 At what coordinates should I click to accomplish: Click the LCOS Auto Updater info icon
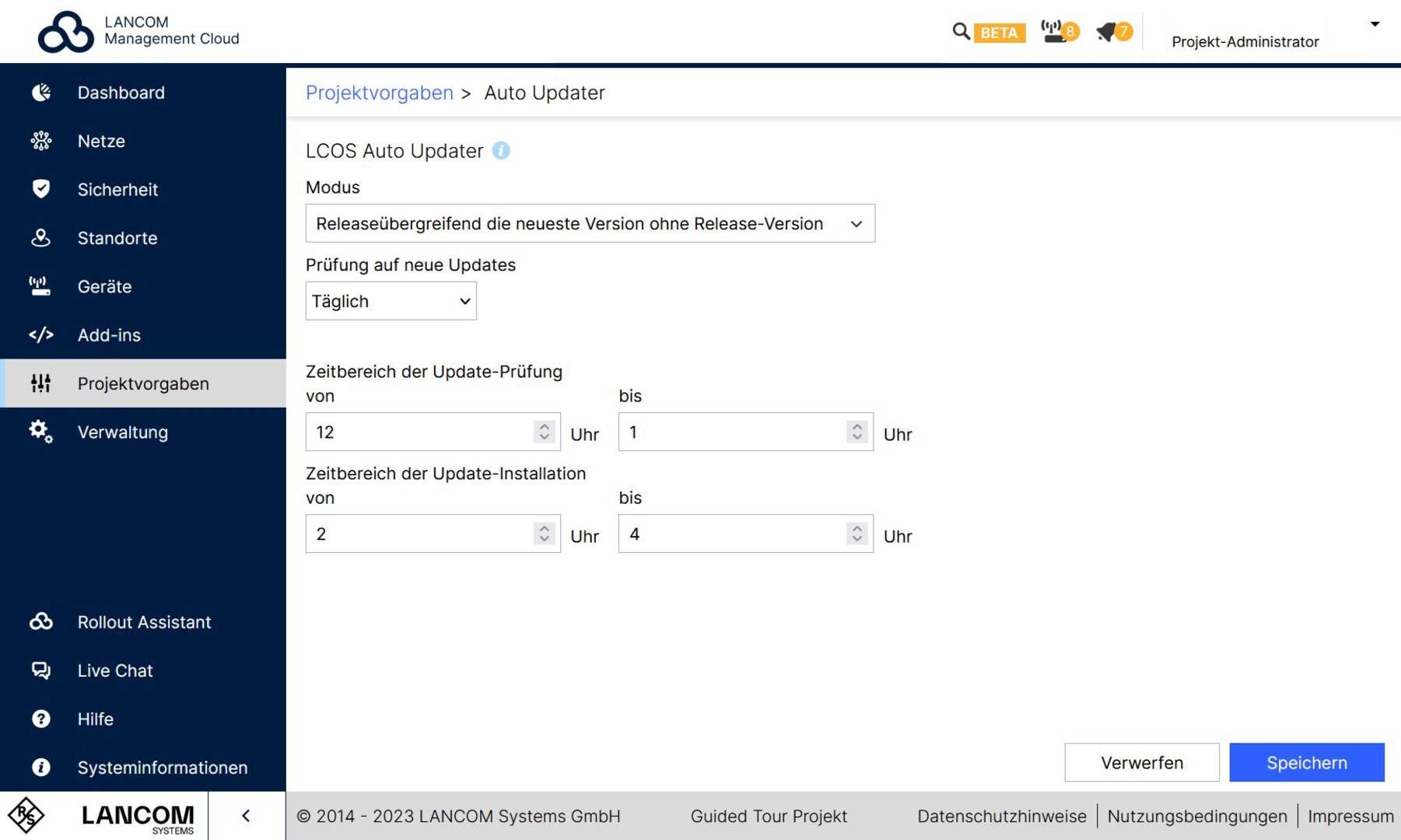point(502,150)
